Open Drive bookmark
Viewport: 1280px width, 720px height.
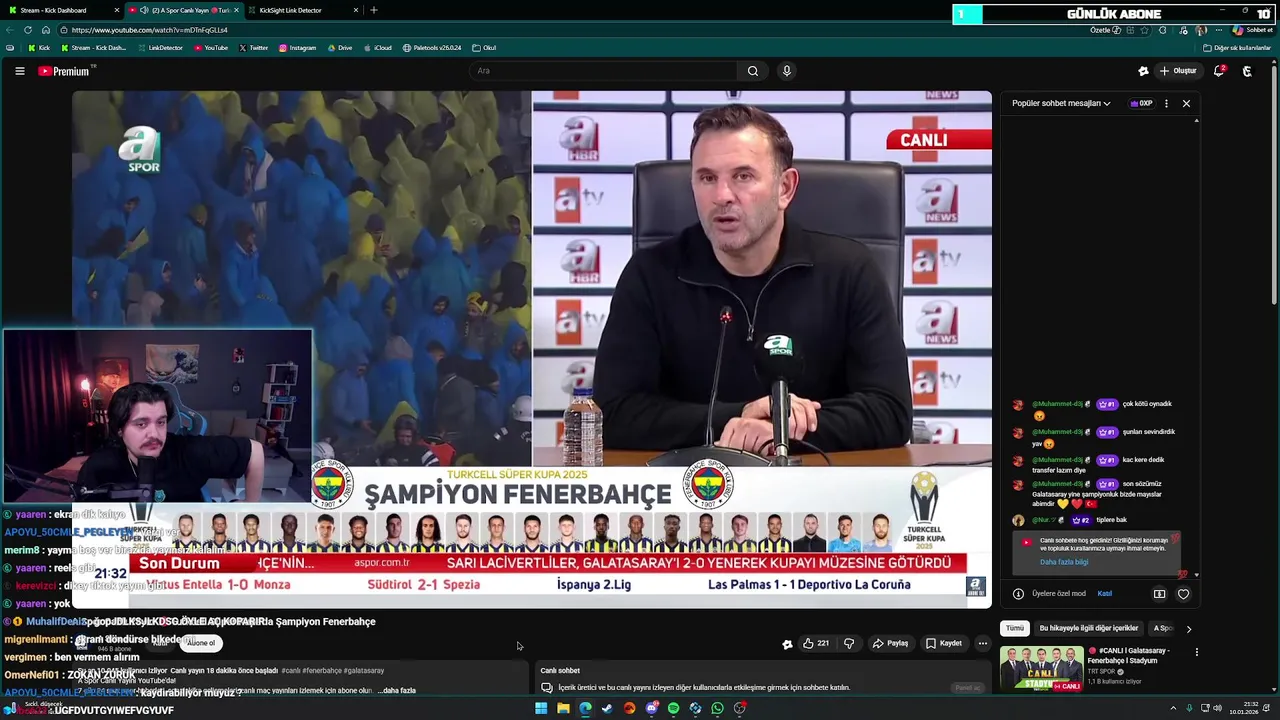click(x=339, y=48)
